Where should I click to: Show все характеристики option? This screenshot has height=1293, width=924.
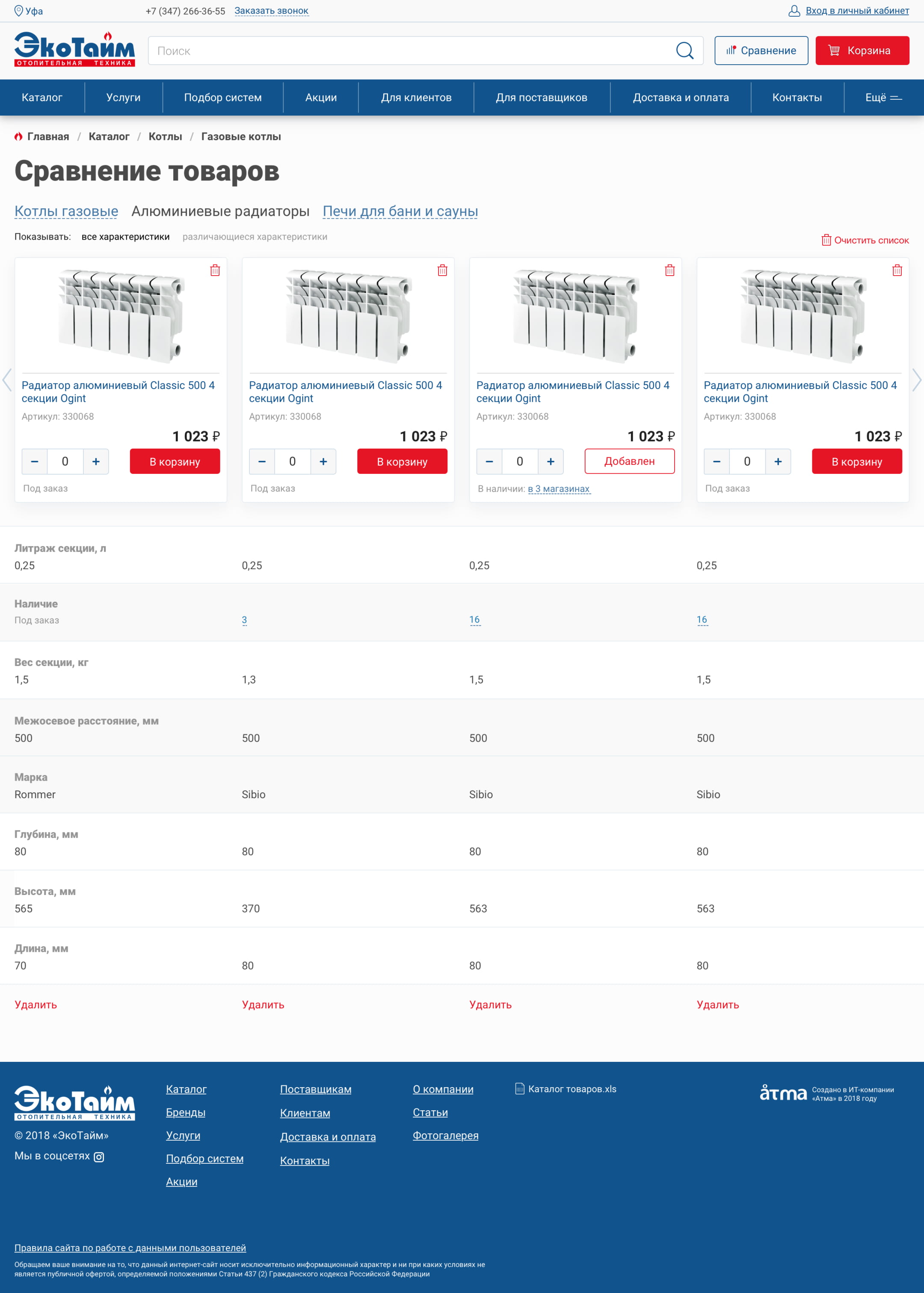coord(125,237)
